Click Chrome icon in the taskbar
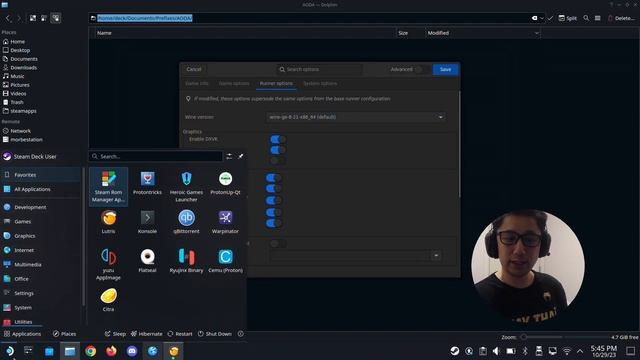Image resolution: width=640 pixels, height=360 pixels. [91, 351]
